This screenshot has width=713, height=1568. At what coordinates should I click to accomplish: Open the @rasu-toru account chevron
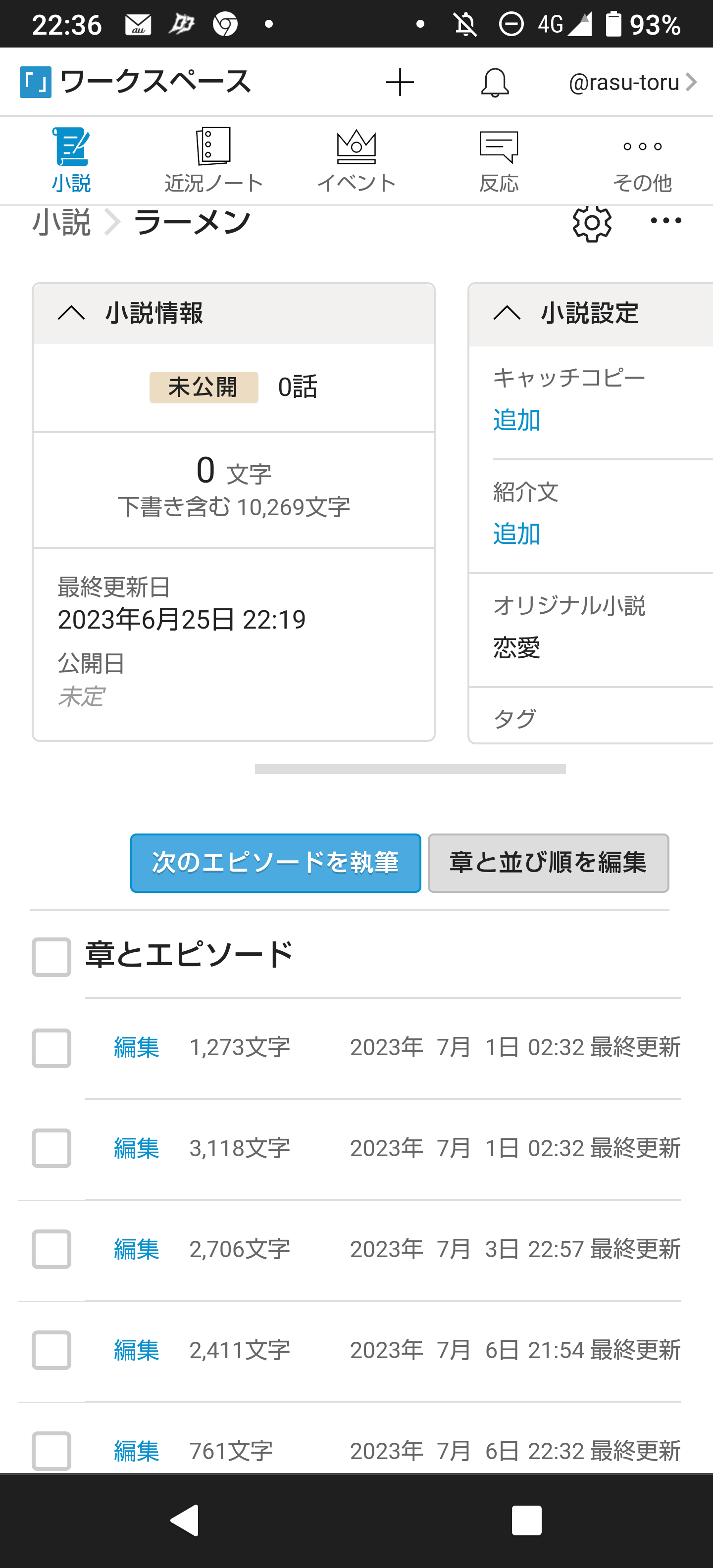click(691, 82)
